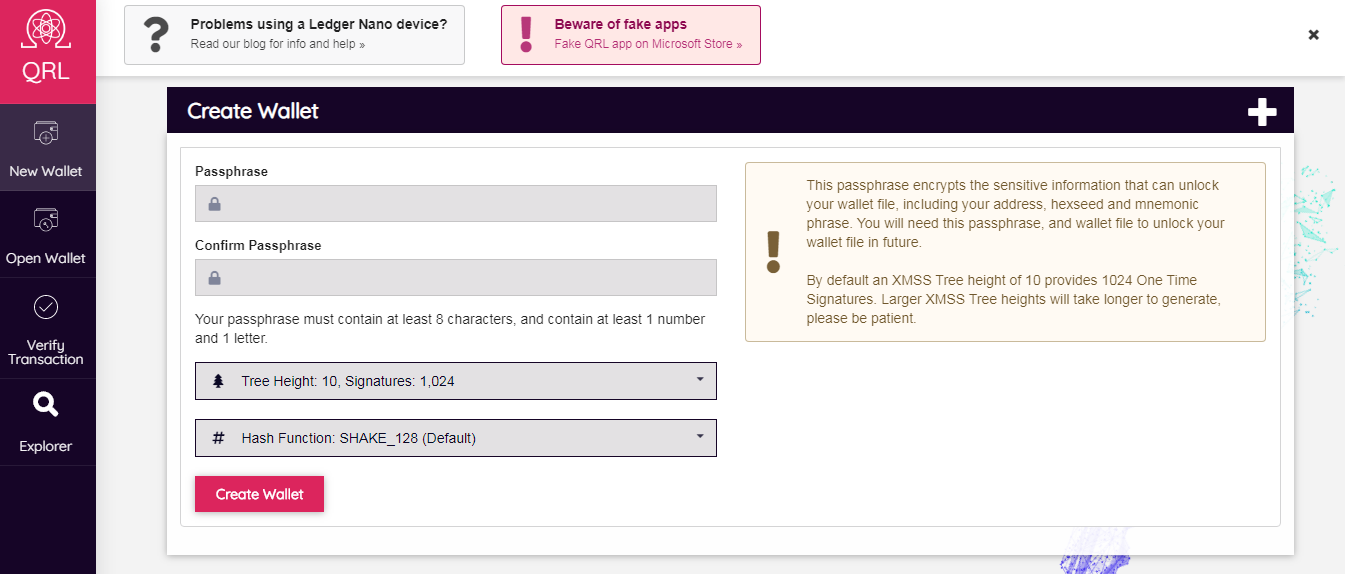Click the plus icon in Create Wallet header

tap(1262, 111)
